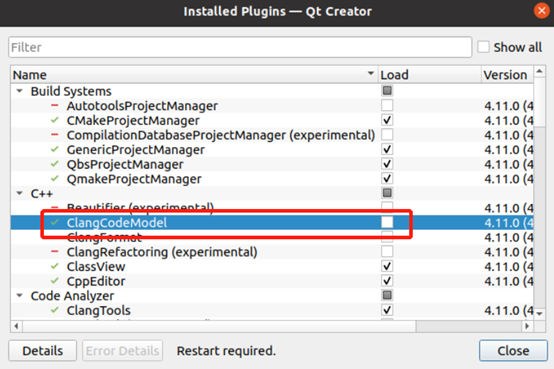
Task: Enable ClangRefactoring load checkbox
Action: (387, 252)
